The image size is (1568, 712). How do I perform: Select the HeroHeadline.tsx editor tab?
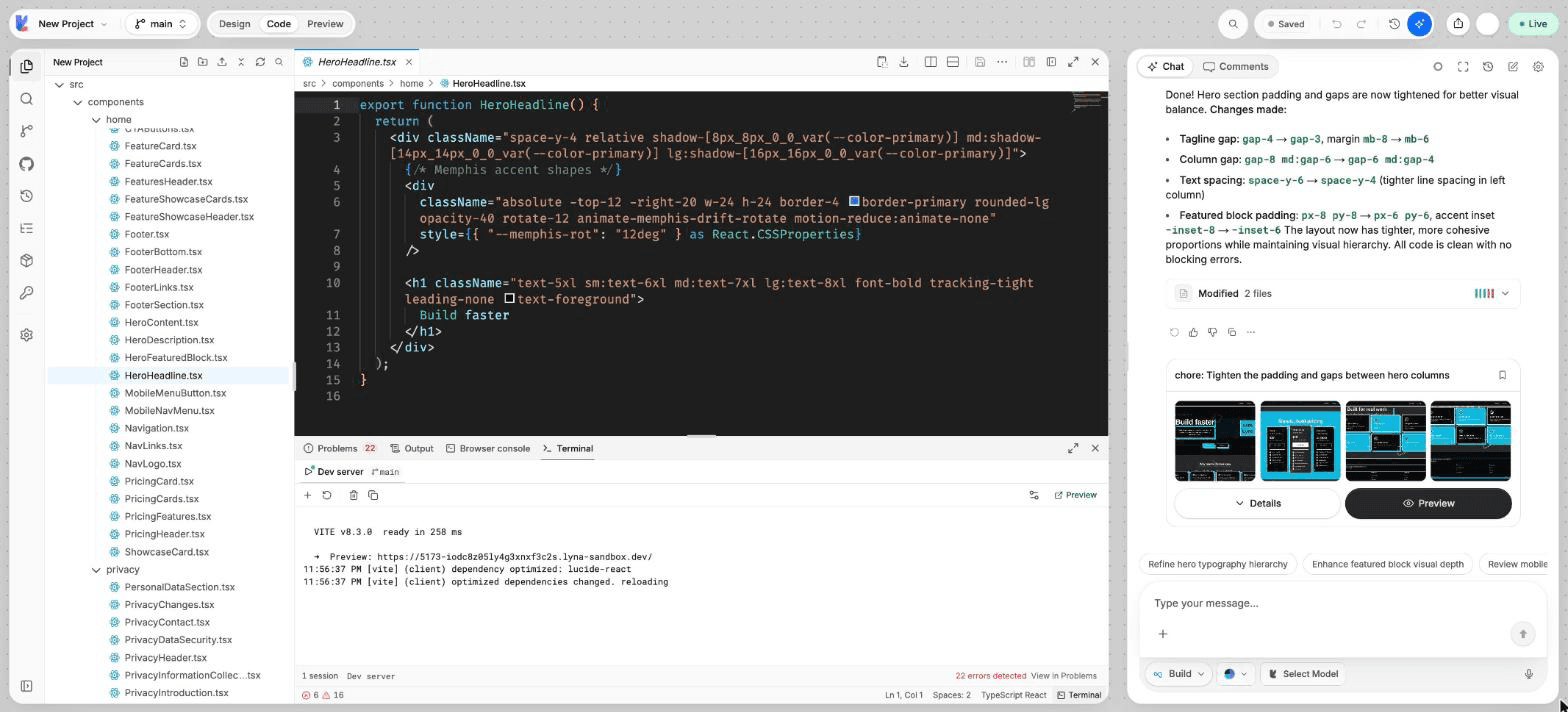point(356,62)
